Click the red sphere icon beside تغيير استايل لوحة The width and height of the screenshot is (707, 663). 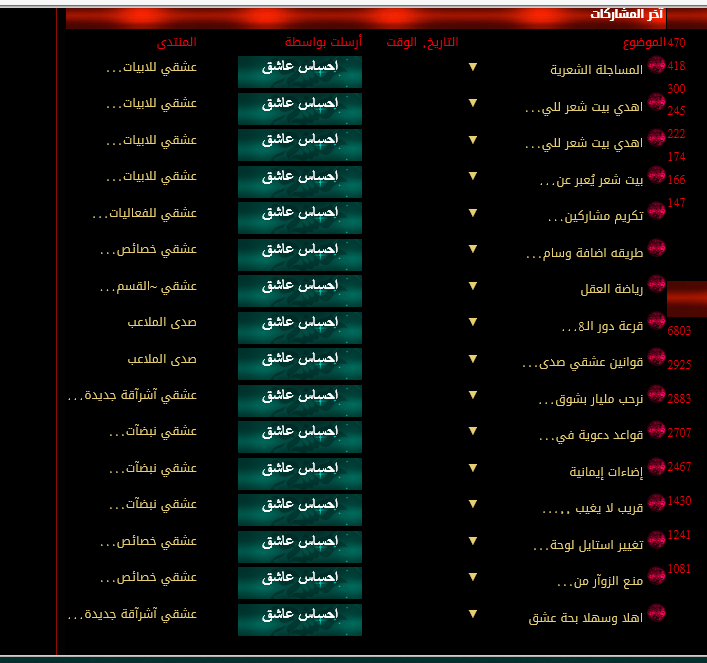pos(656,540)
